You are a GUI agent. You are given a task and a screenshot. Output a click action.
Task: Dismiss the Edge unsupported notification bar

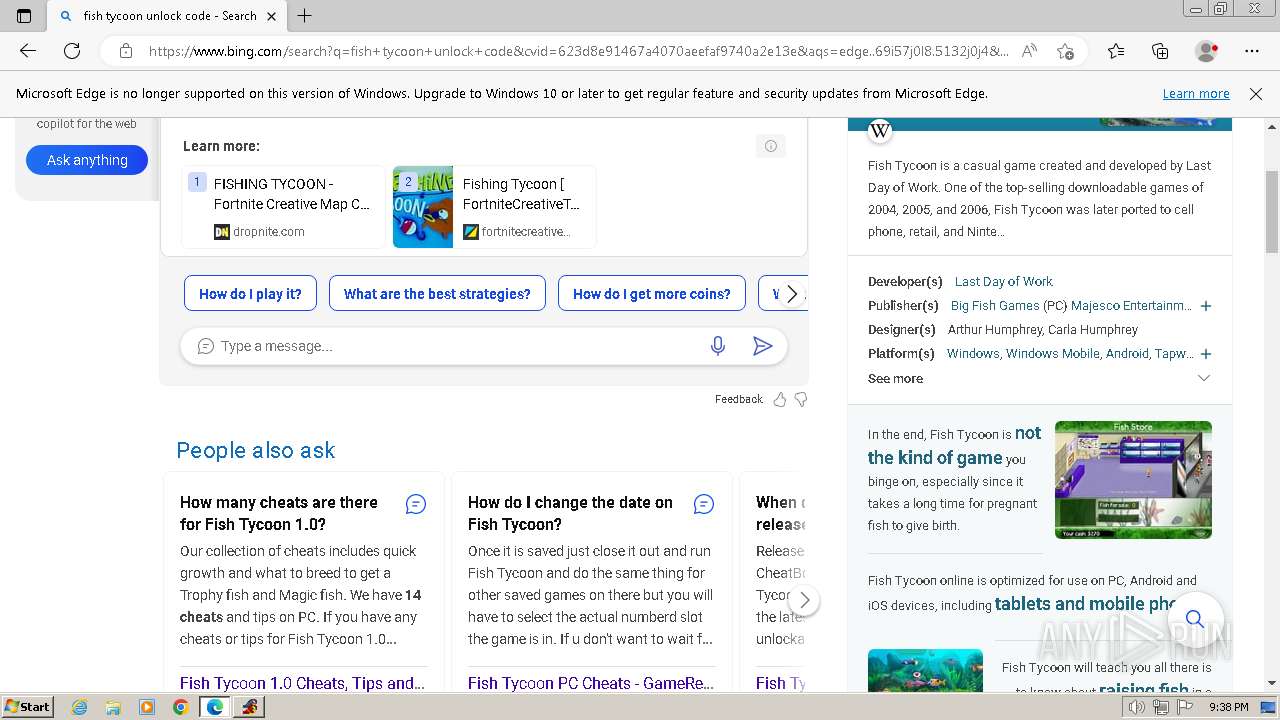pos(1256,94)
